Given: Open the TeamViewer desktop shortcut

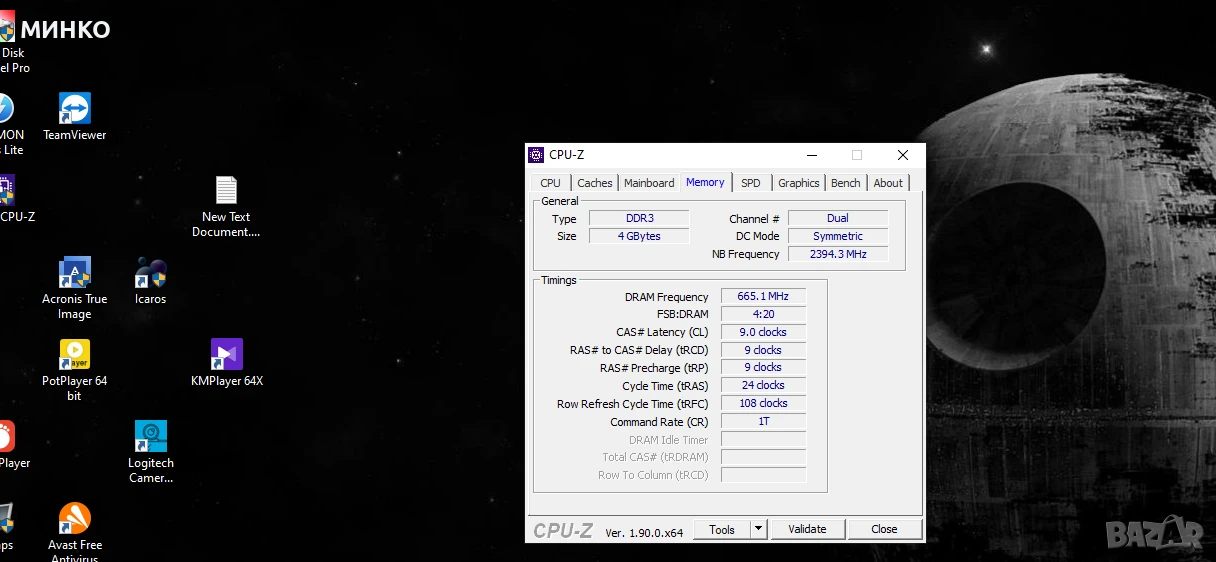Looking at the screenshot, I should tap(74, 117).
